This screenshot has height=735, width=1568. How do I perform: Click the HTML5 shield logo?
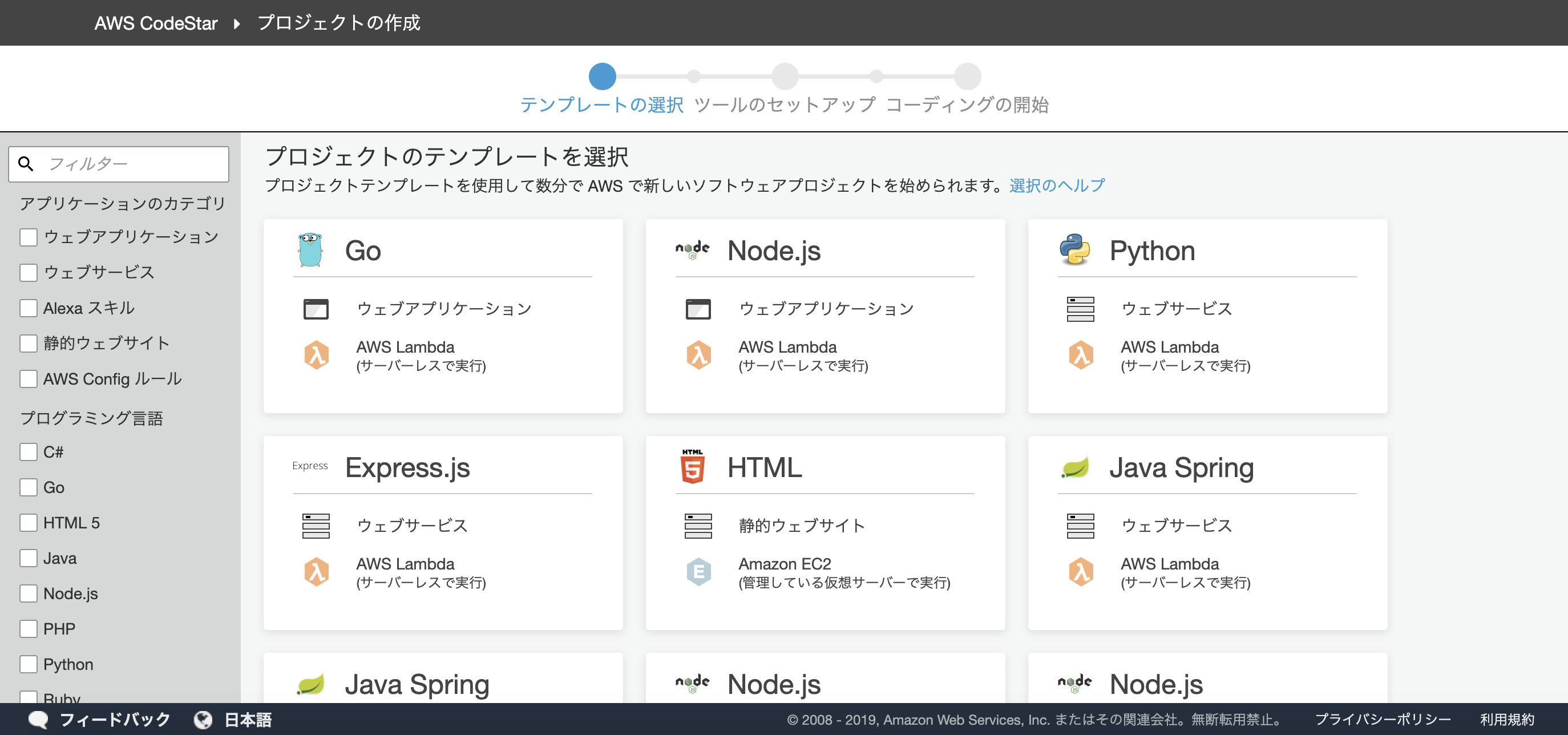[692, 466]
